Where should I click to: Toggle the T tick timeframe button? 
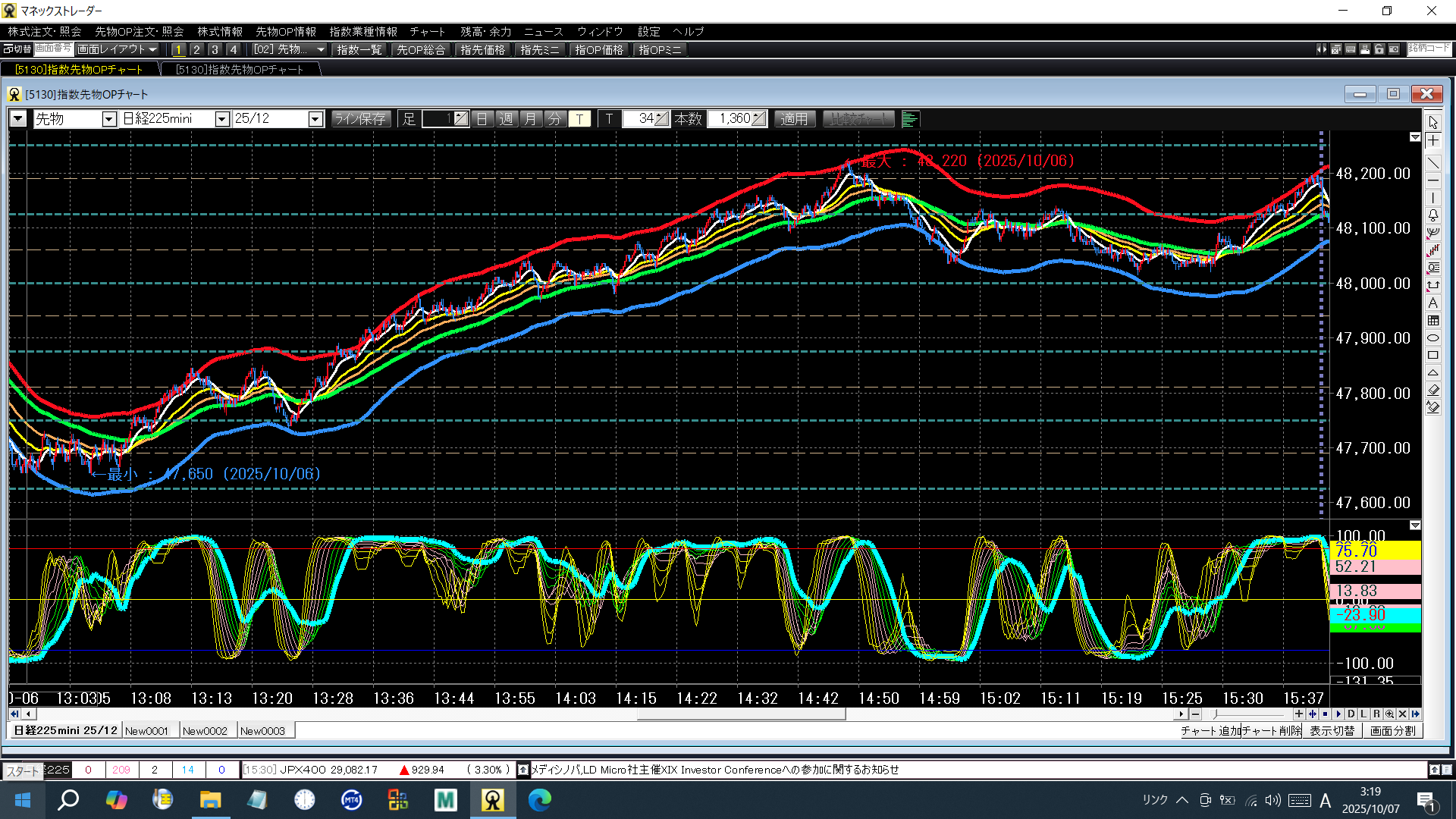click(579, 119)
